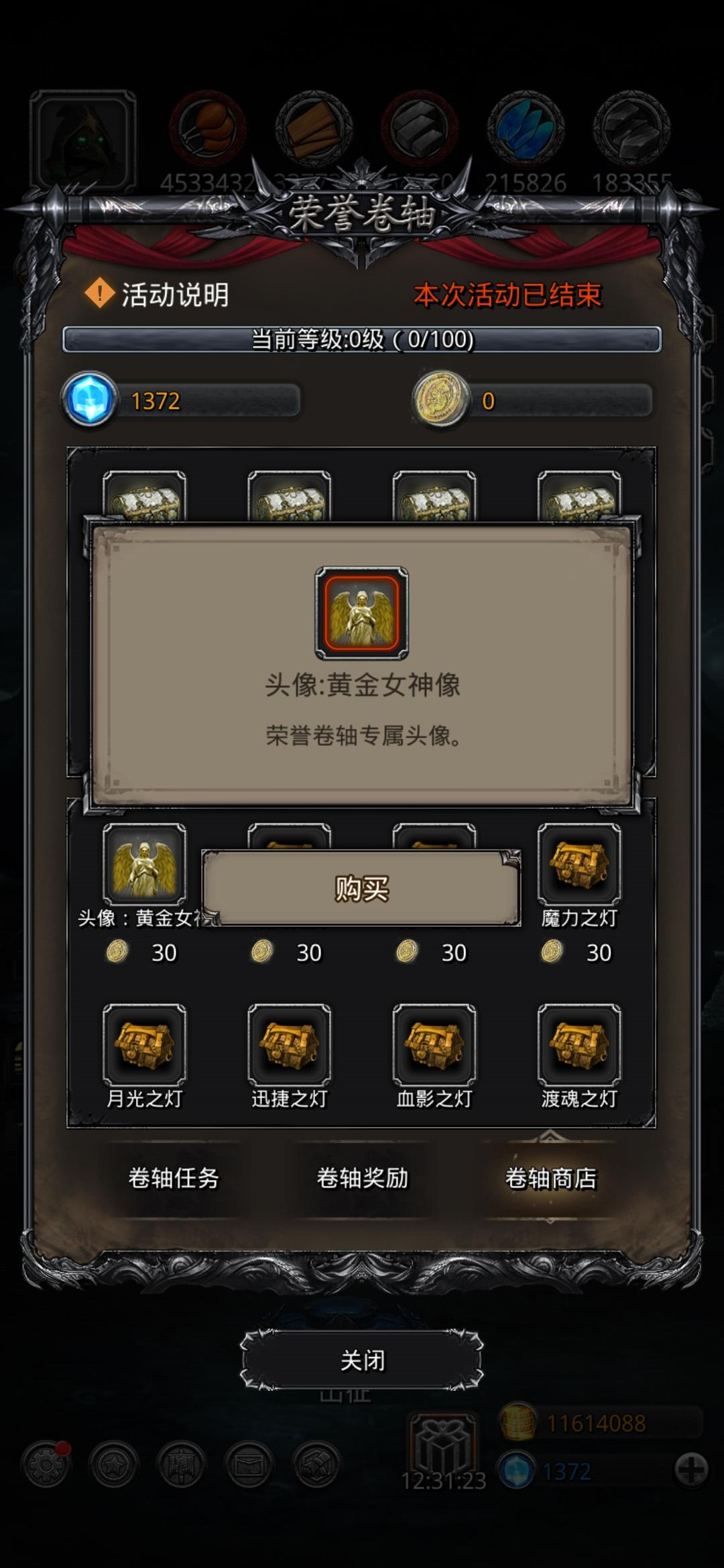Open the 渡魂之灯 chest item

pyautogui.click(x=579, y=1044)
